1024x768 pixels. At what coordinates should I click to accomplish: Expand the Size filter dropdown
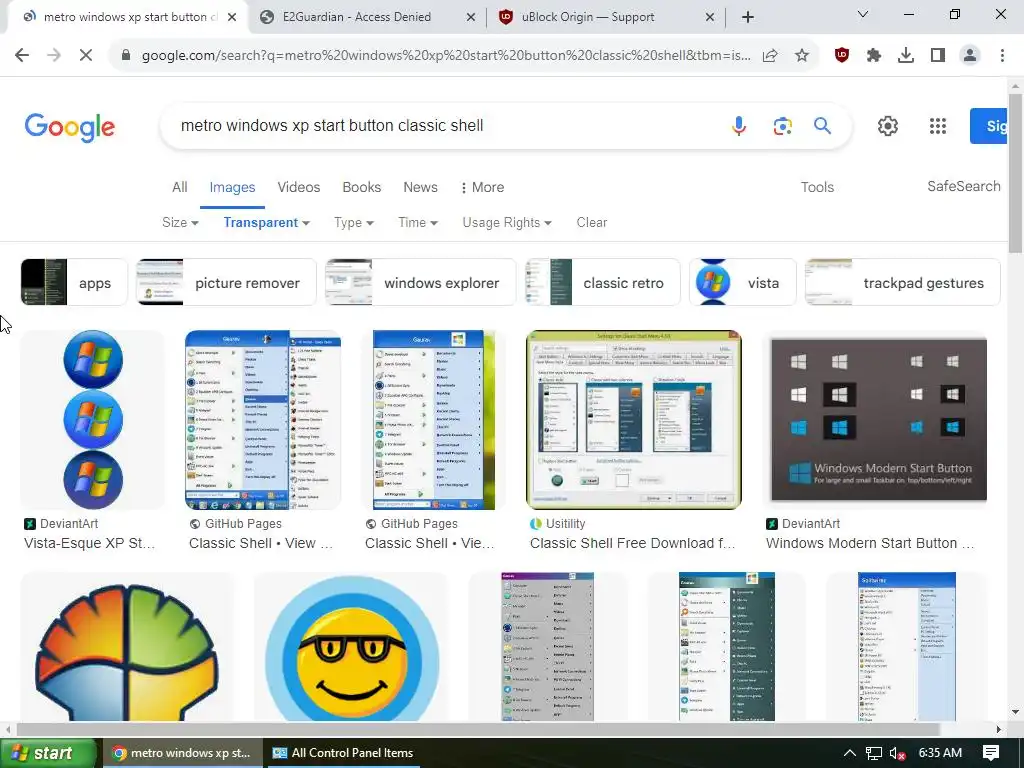[x=180, y=223]
